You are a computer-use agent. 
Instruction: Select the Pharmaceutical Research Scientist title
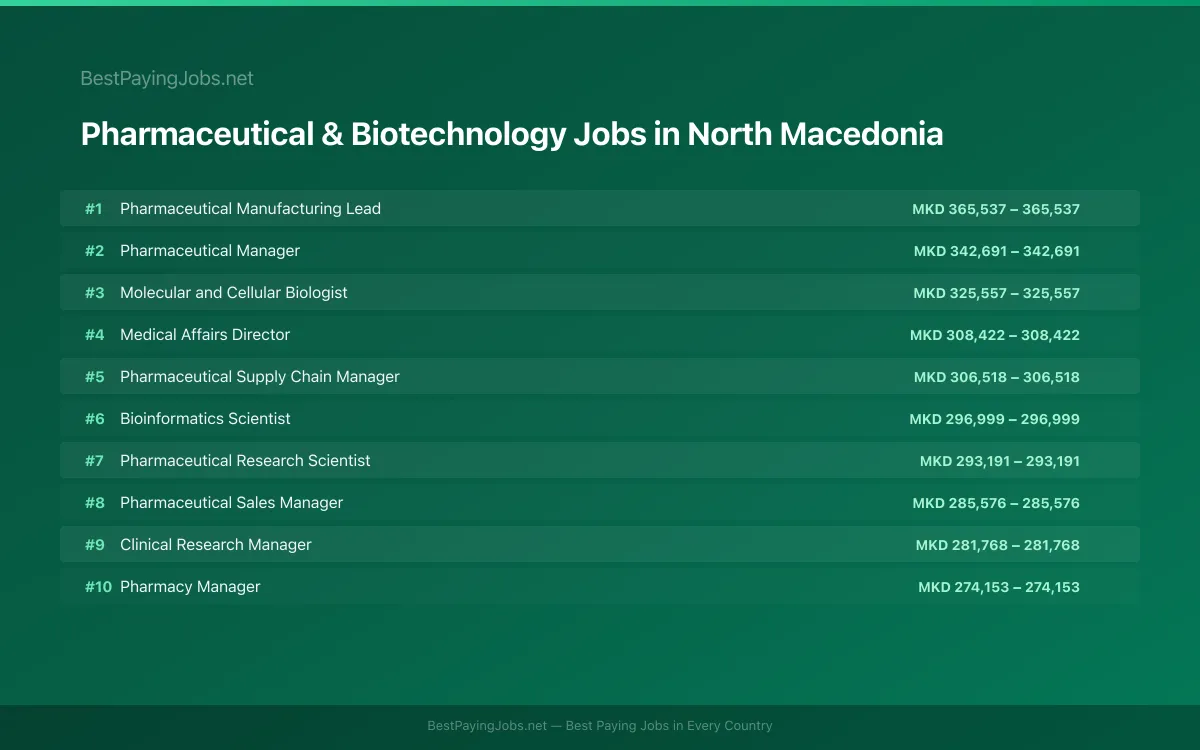[245, 461]
